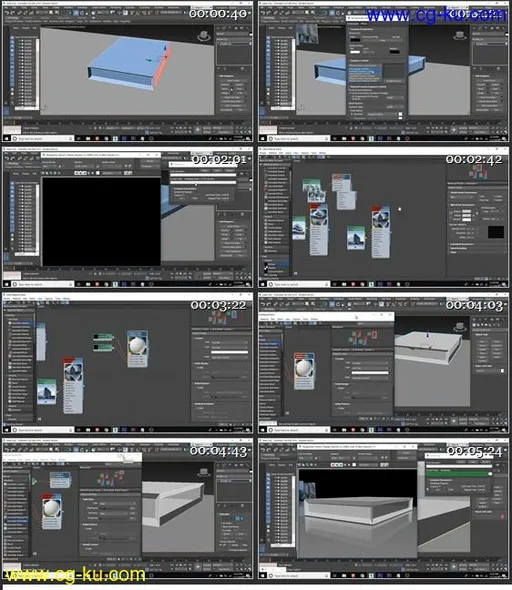Open Windows Start in the 00:05:24 frame
The image size is (512, 590).
point(263,576)
